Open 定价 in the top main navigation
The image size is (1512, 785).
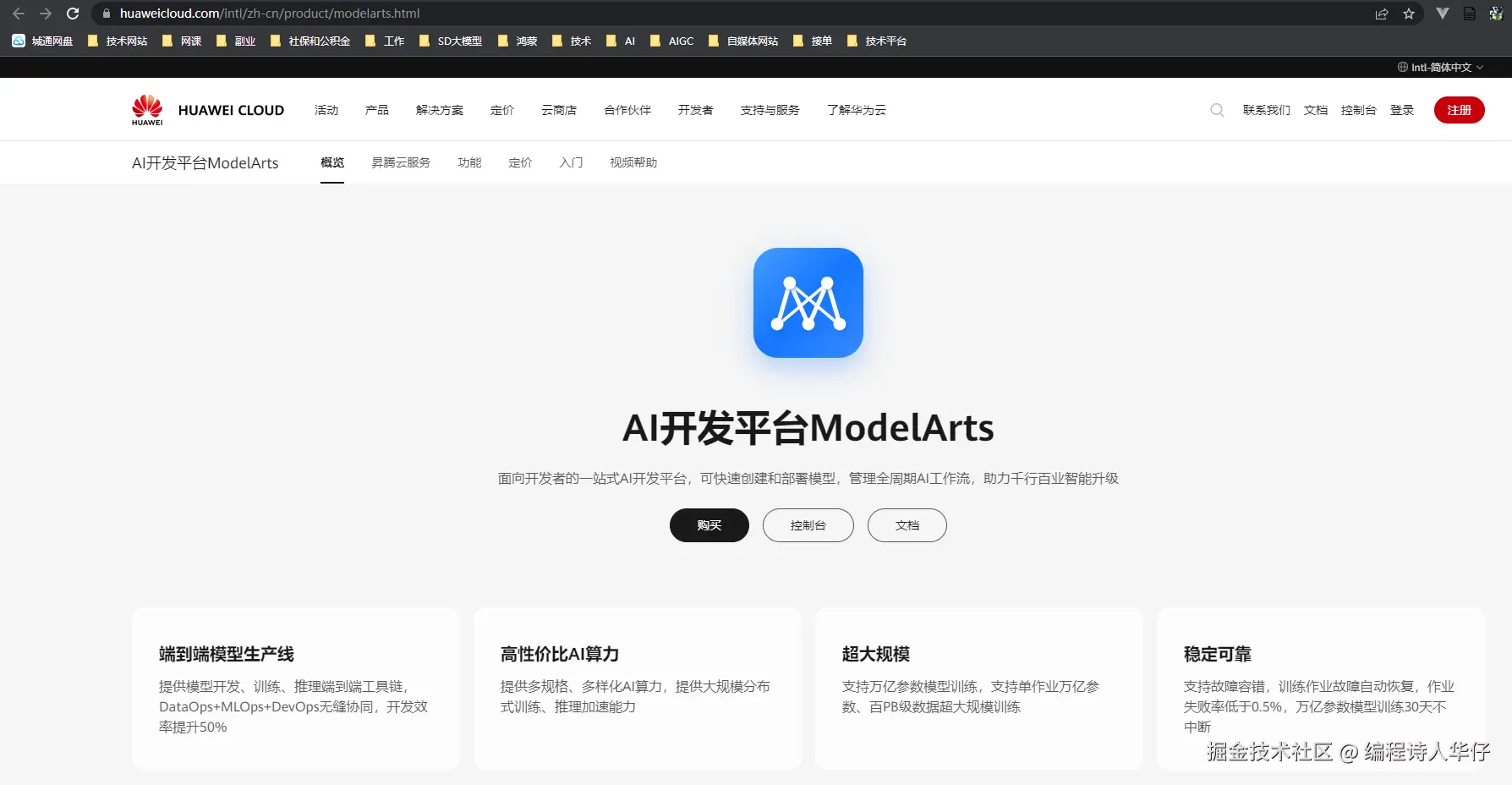(x=502, y=110)
